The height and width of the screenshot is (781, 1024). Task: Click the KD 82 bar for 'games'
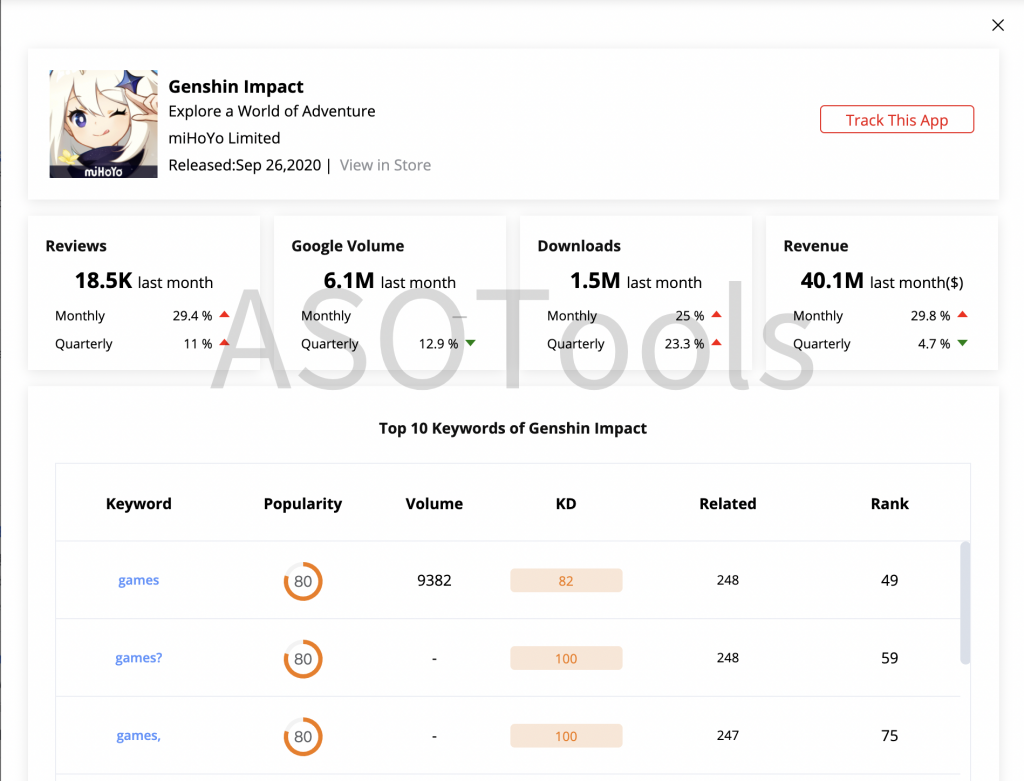pyautogui.click(x=566, y=581)
